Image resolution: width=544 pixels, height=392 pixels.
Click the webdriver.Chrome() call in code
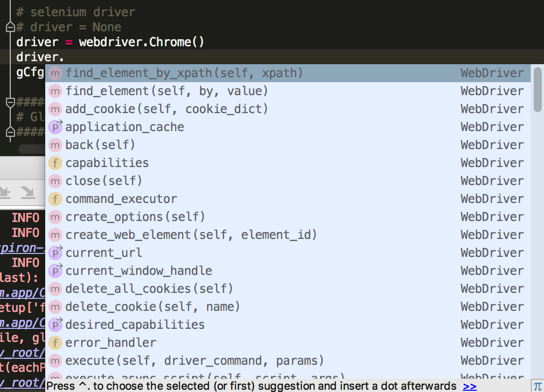[x=142, y=42]
